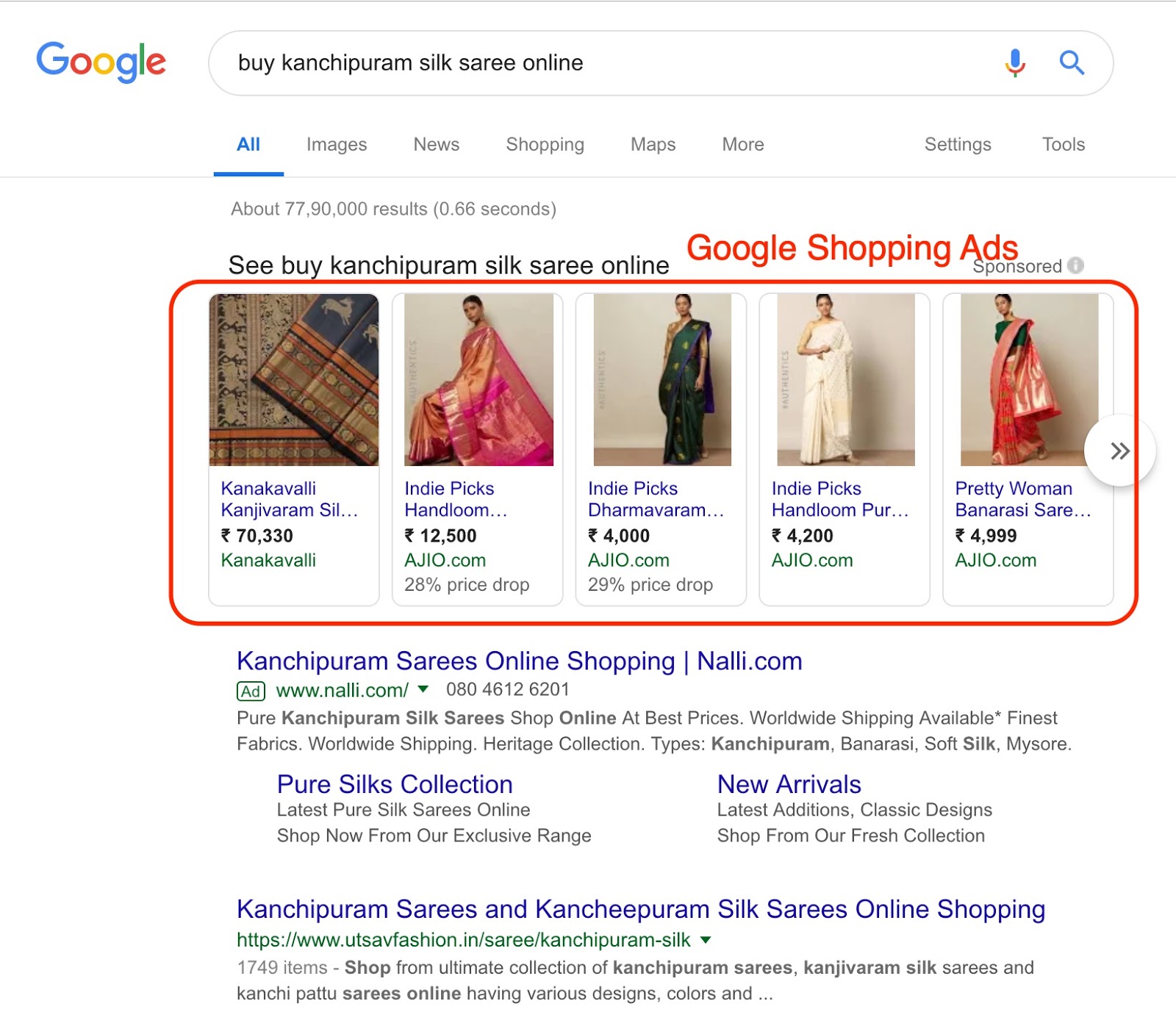
Task: Click the ₹ 70,330 price
Action: [x=257, y=536]
